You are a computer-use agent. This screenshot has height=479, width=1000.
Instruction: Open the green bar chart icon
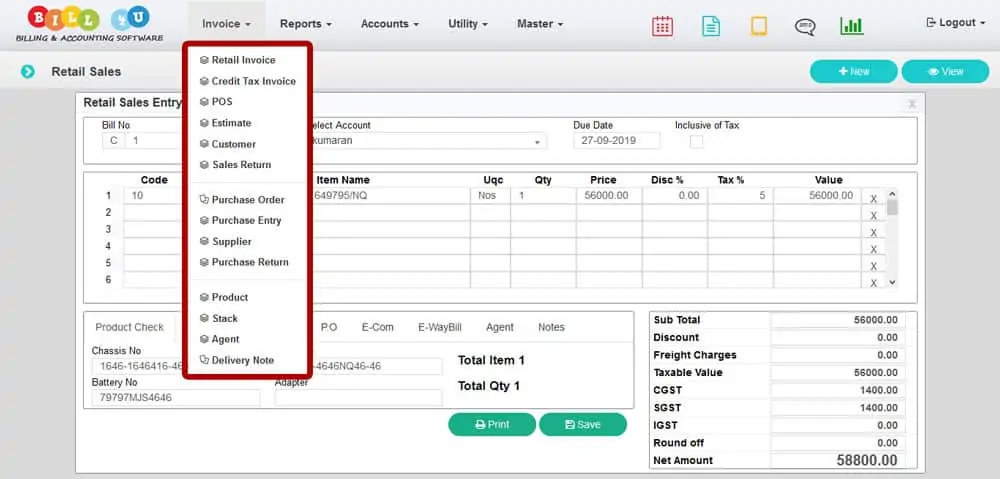851,26
